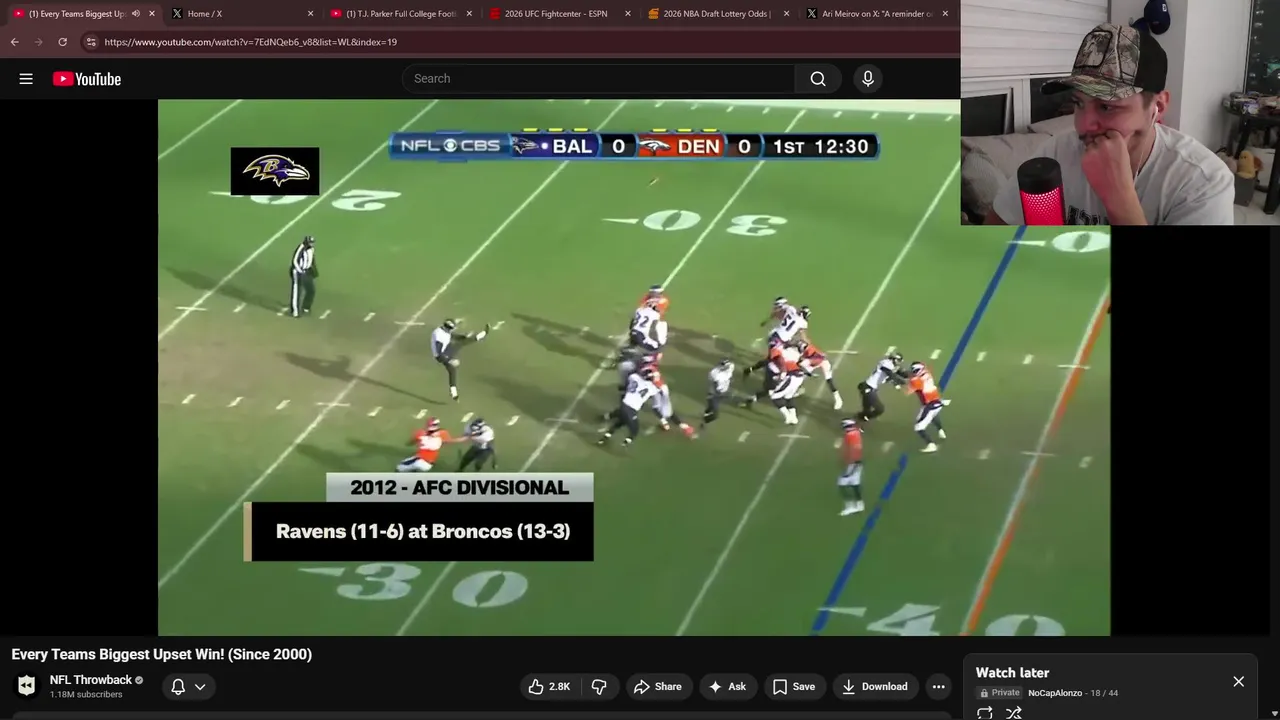View site information icon in address bar

click(91, 42)
